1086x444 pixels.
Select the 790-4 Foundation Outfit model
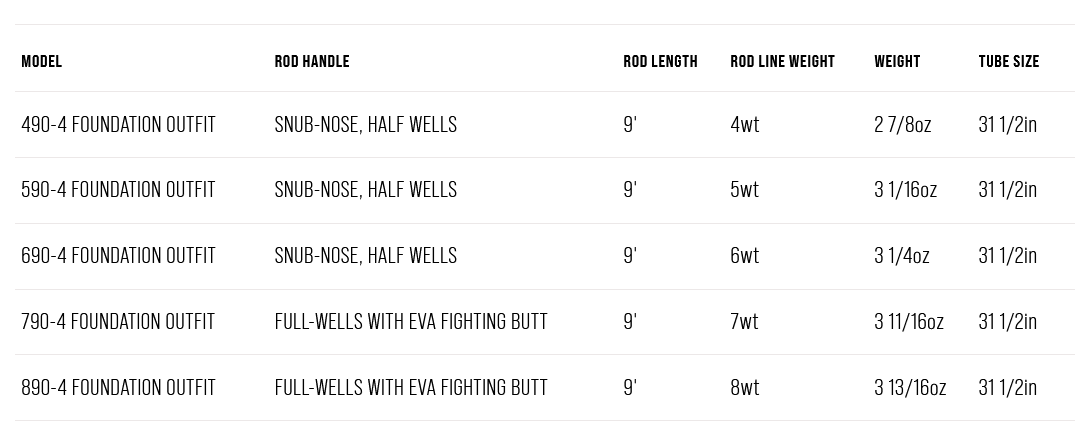pos(118,322)
